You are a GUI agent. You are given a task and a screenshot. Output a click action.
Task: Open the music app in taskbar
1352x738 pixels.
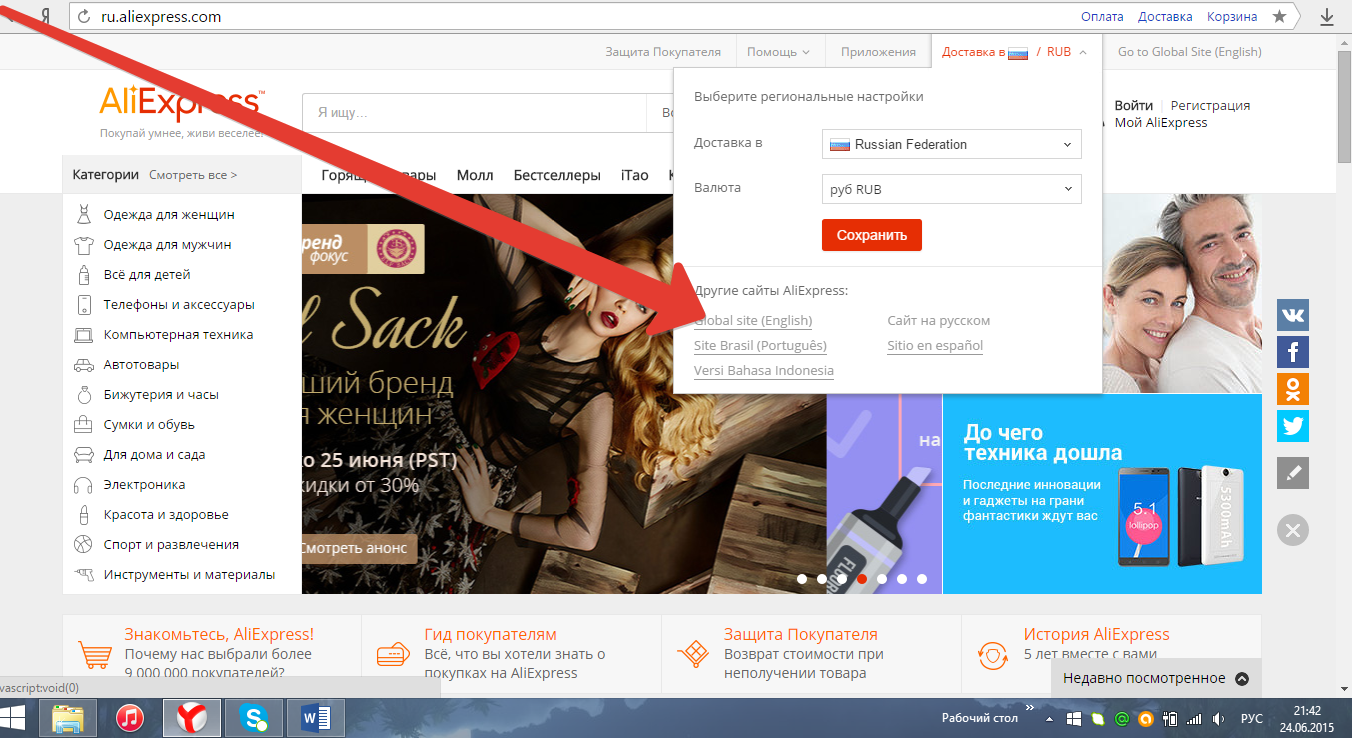pos(130,718)
